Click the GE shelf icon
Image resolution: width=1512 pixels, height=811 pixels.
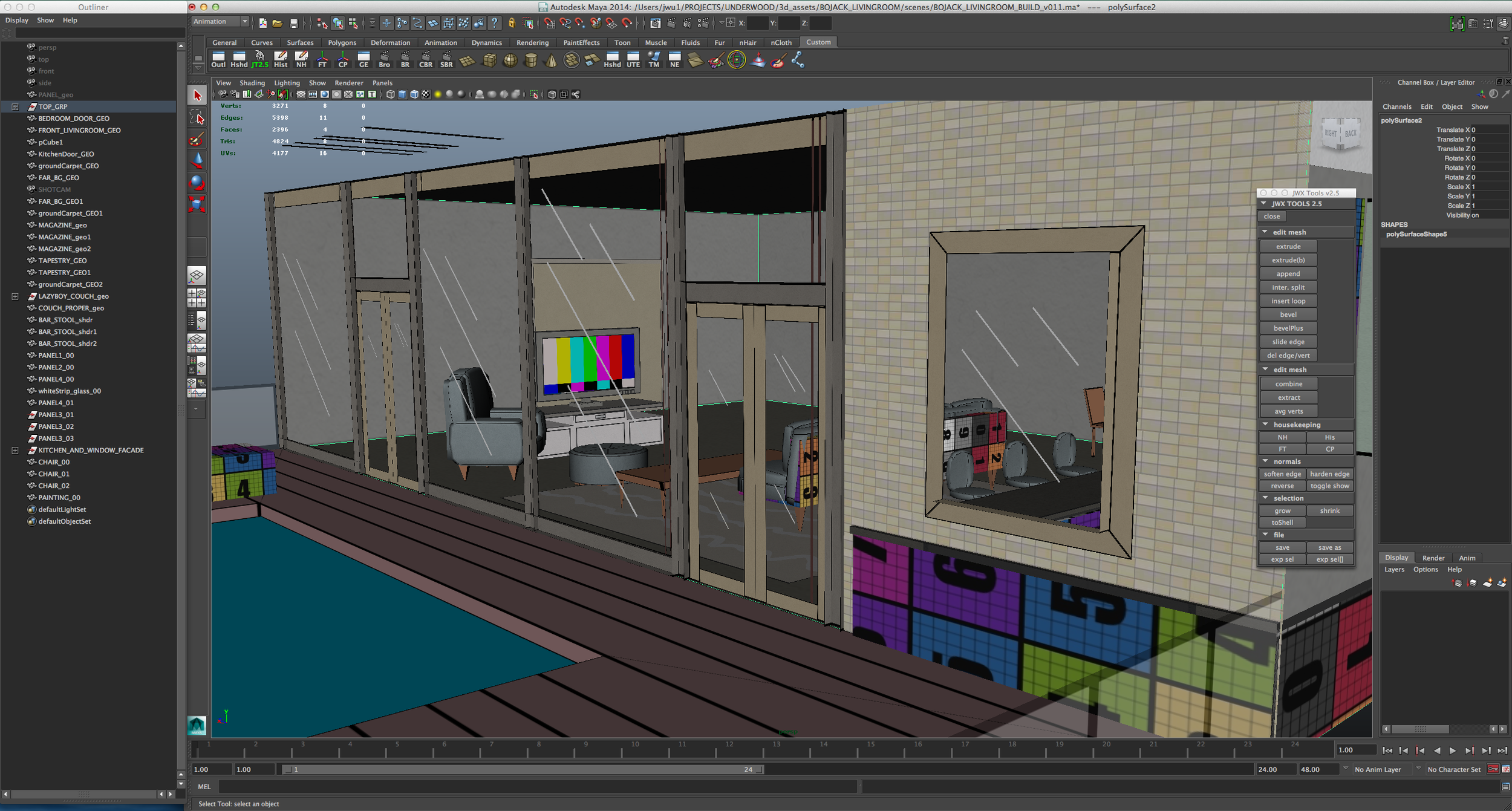coord(363,59)
